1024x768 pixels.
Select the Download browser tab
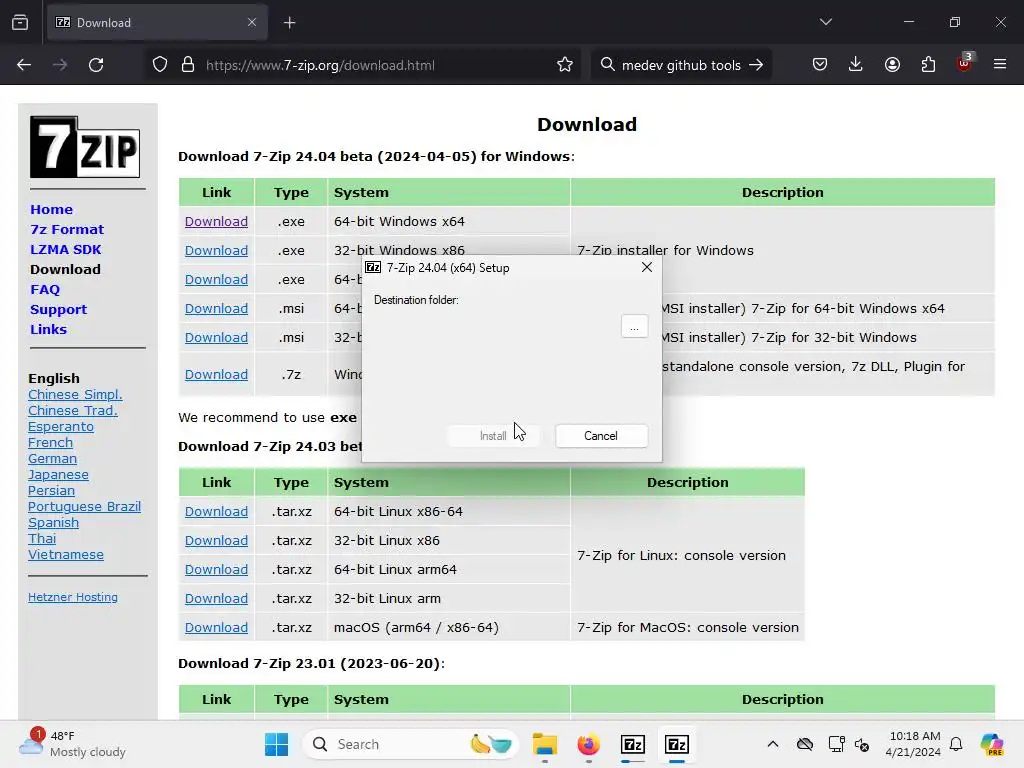(x=157, y=23)
